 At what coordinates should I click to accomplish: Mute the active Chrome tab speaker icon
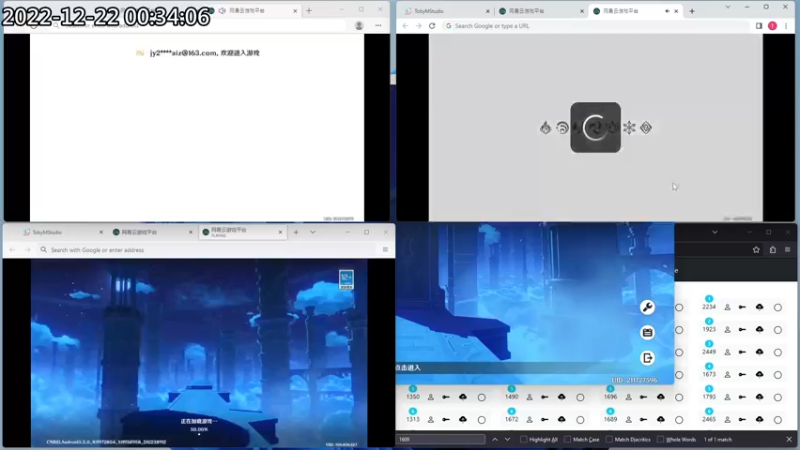(667, 11)
